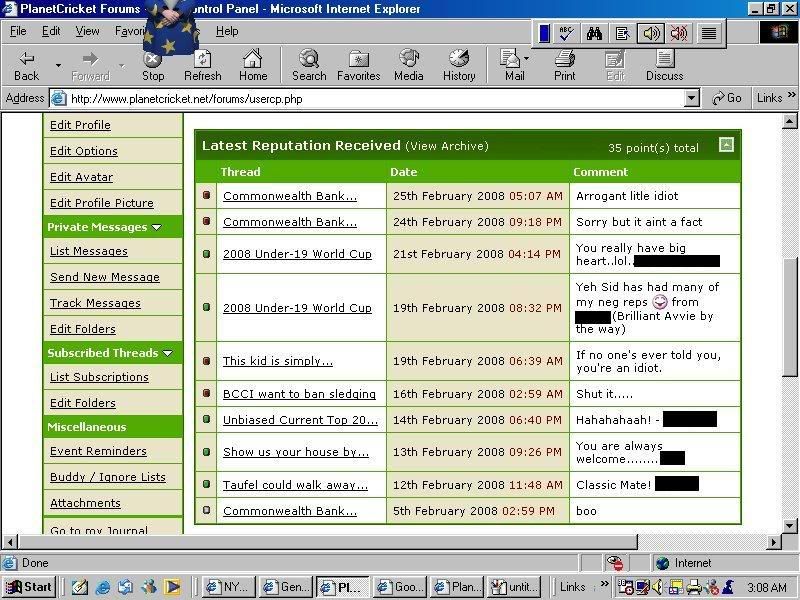
Task: Open the Help menu
Action: pos(227,31)
